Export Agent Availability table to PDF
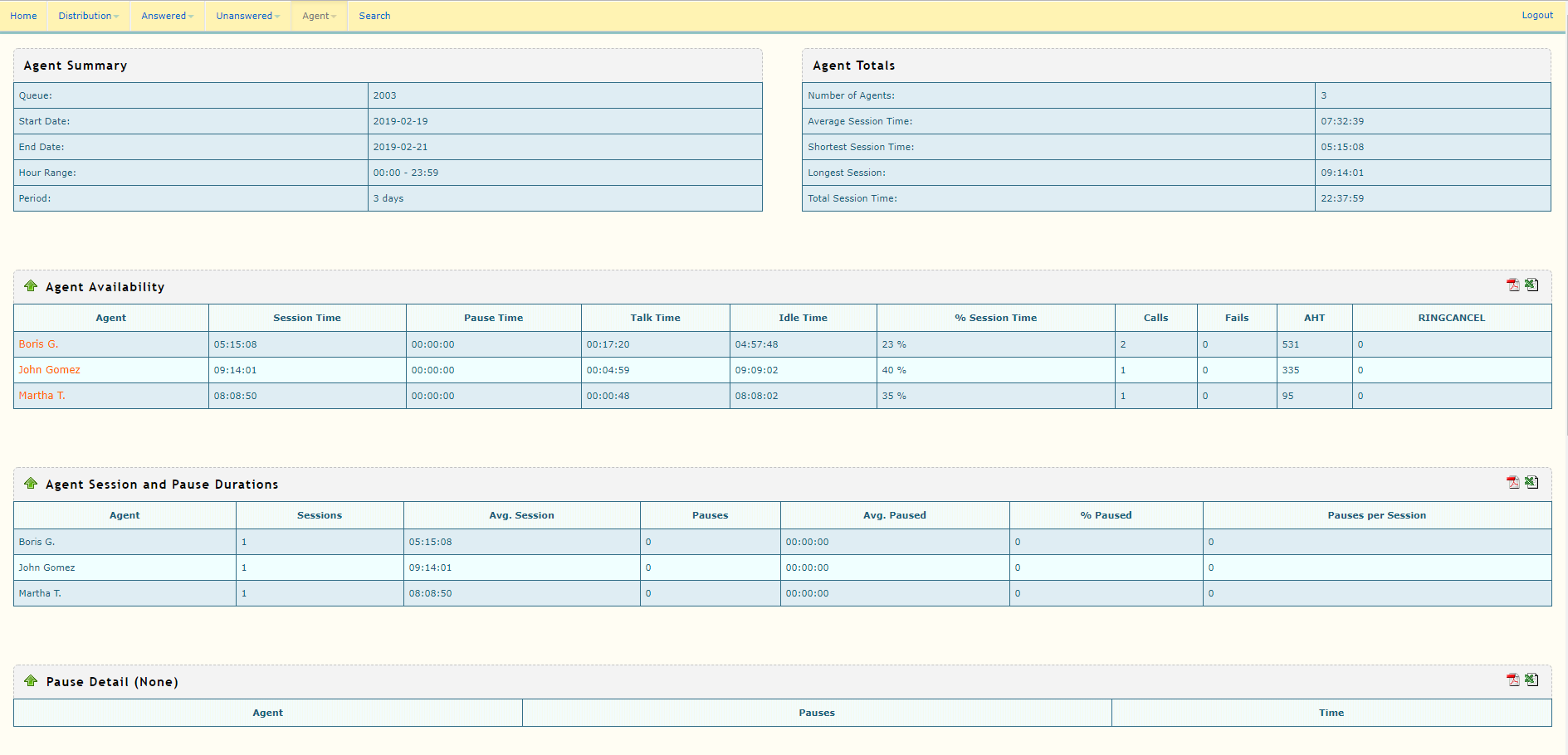The image size is (1568, 755). tap(1512, 285)
